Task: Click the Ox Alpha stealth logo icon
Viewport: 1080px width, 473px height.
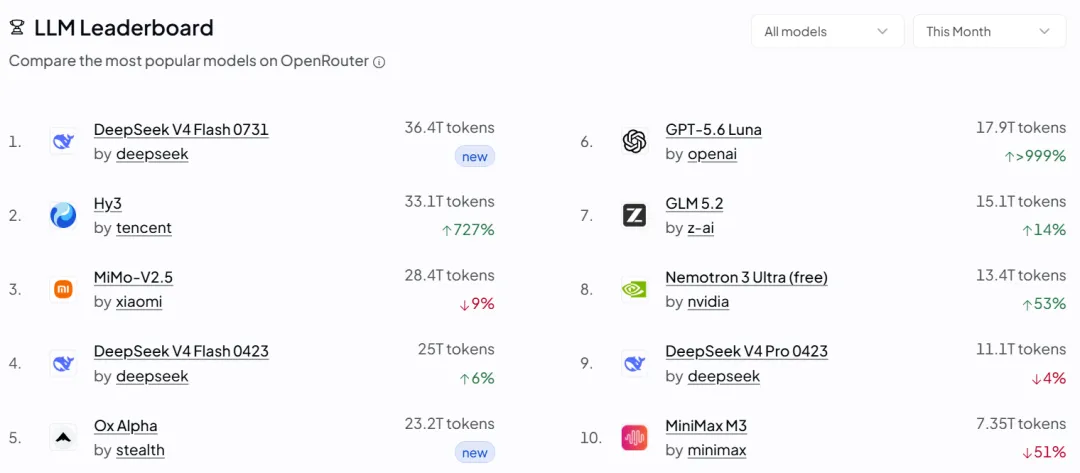Action: 63,437
